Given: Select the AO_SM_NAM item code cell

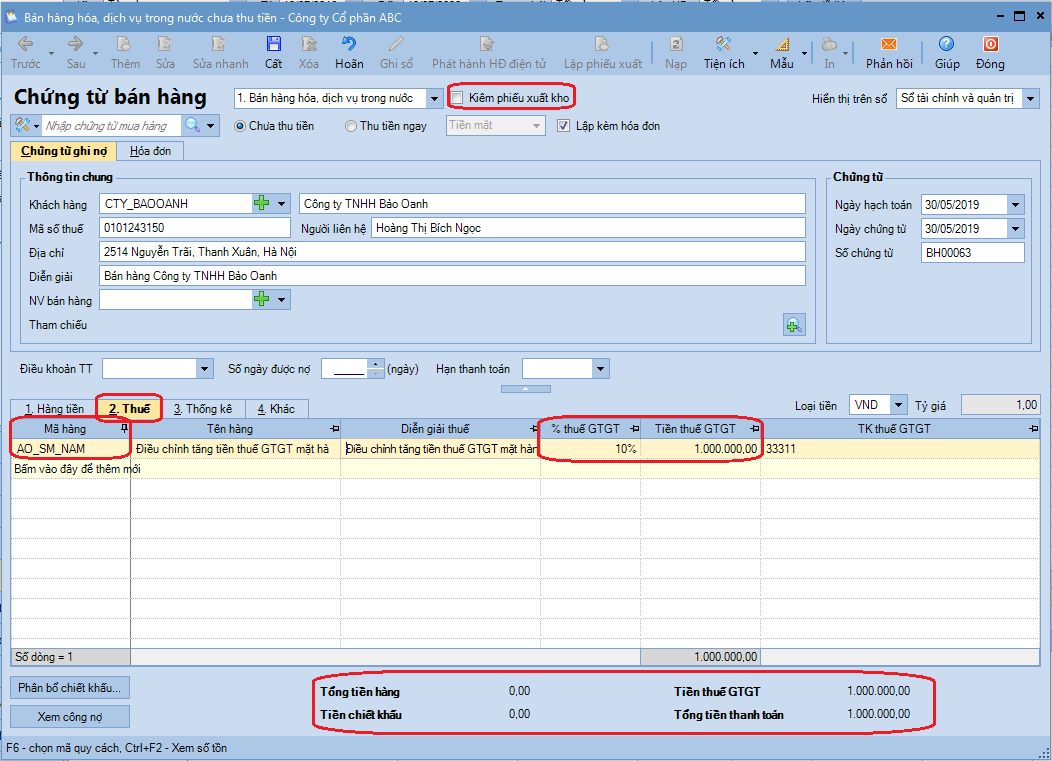Looking at the screenshot, I should point(70,448).
